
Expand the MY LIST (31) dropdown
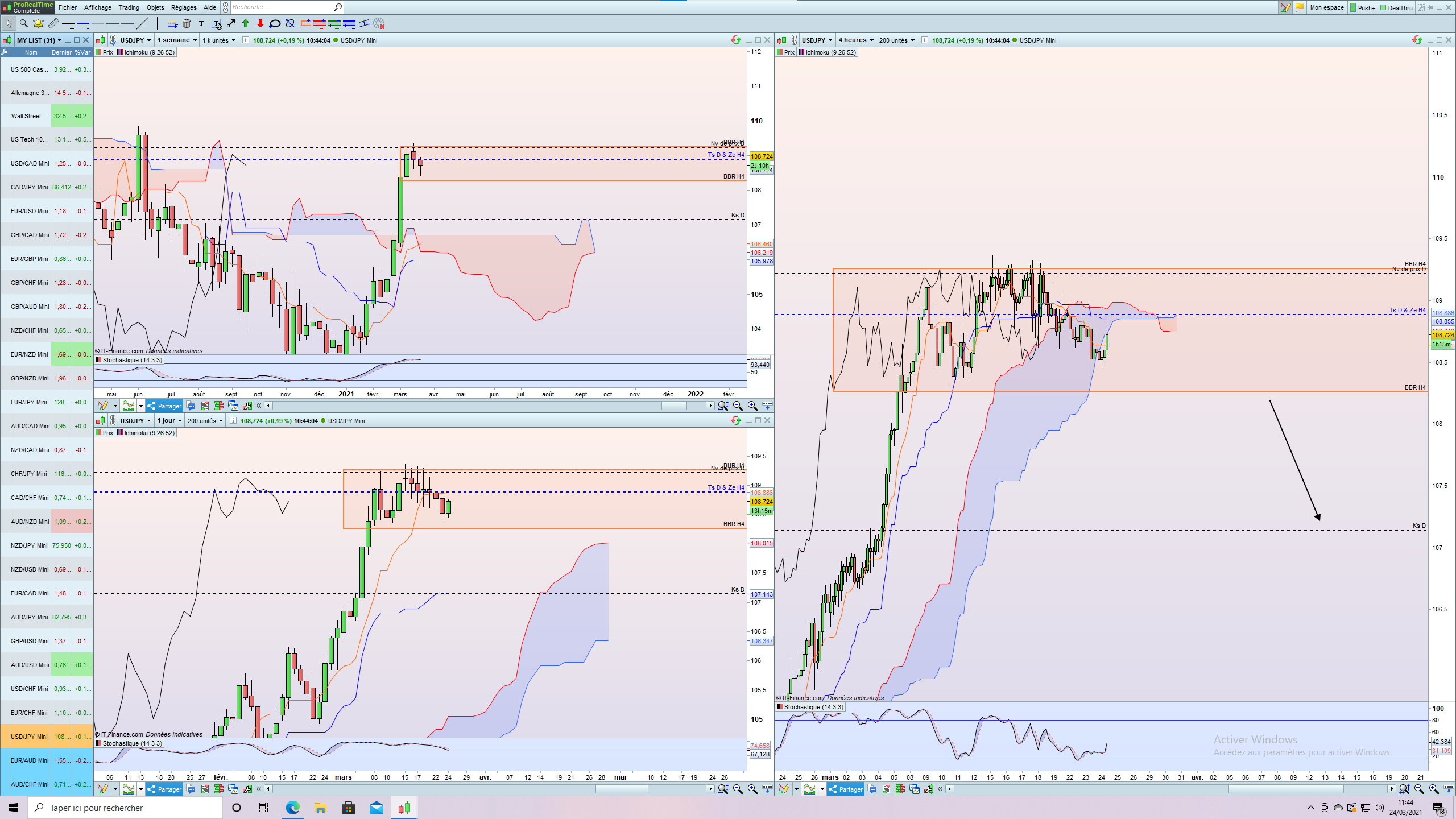[59, 40]
